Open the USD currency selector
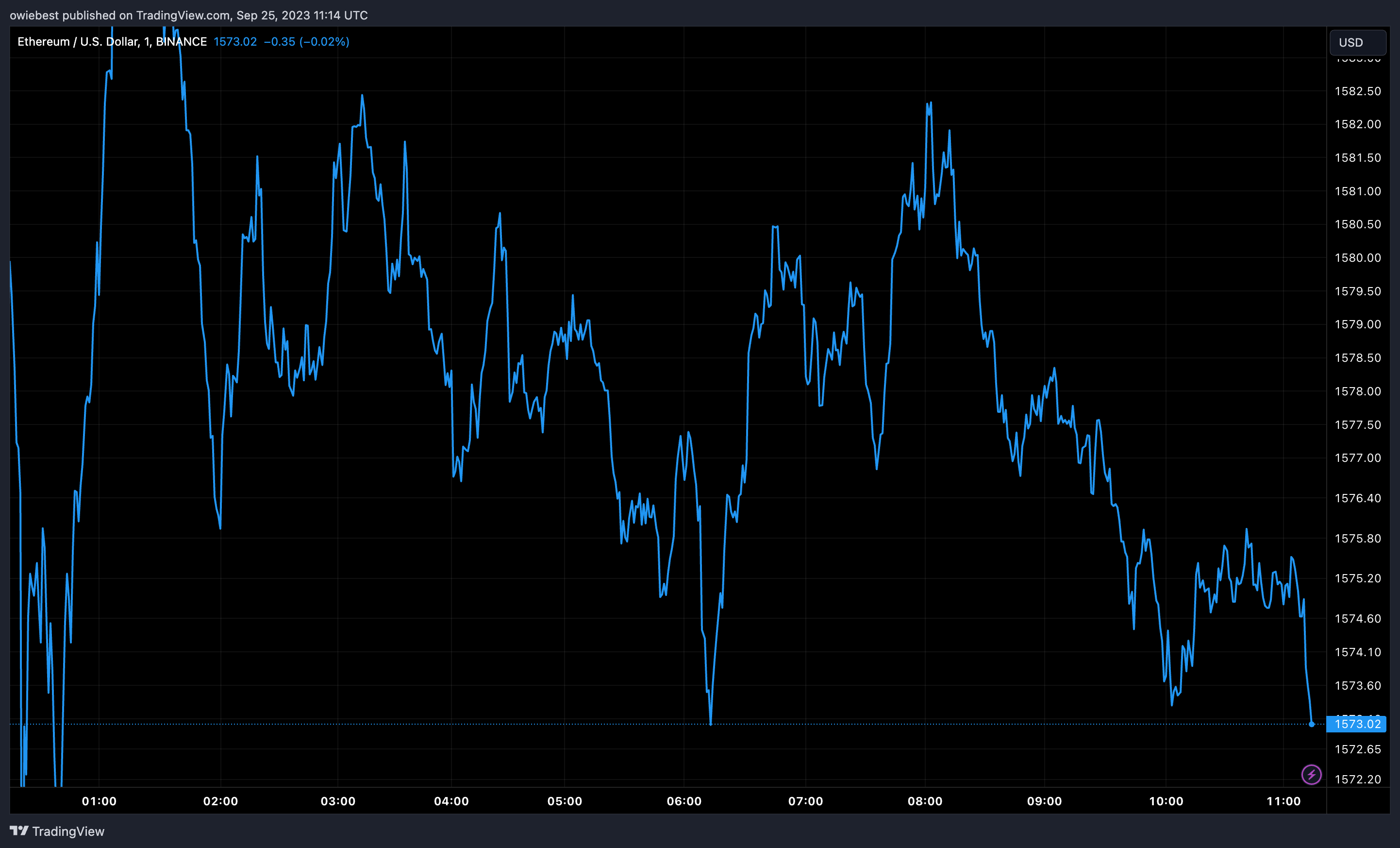The width and height of the screenshot is (1400, 848). pos(1357,42)
